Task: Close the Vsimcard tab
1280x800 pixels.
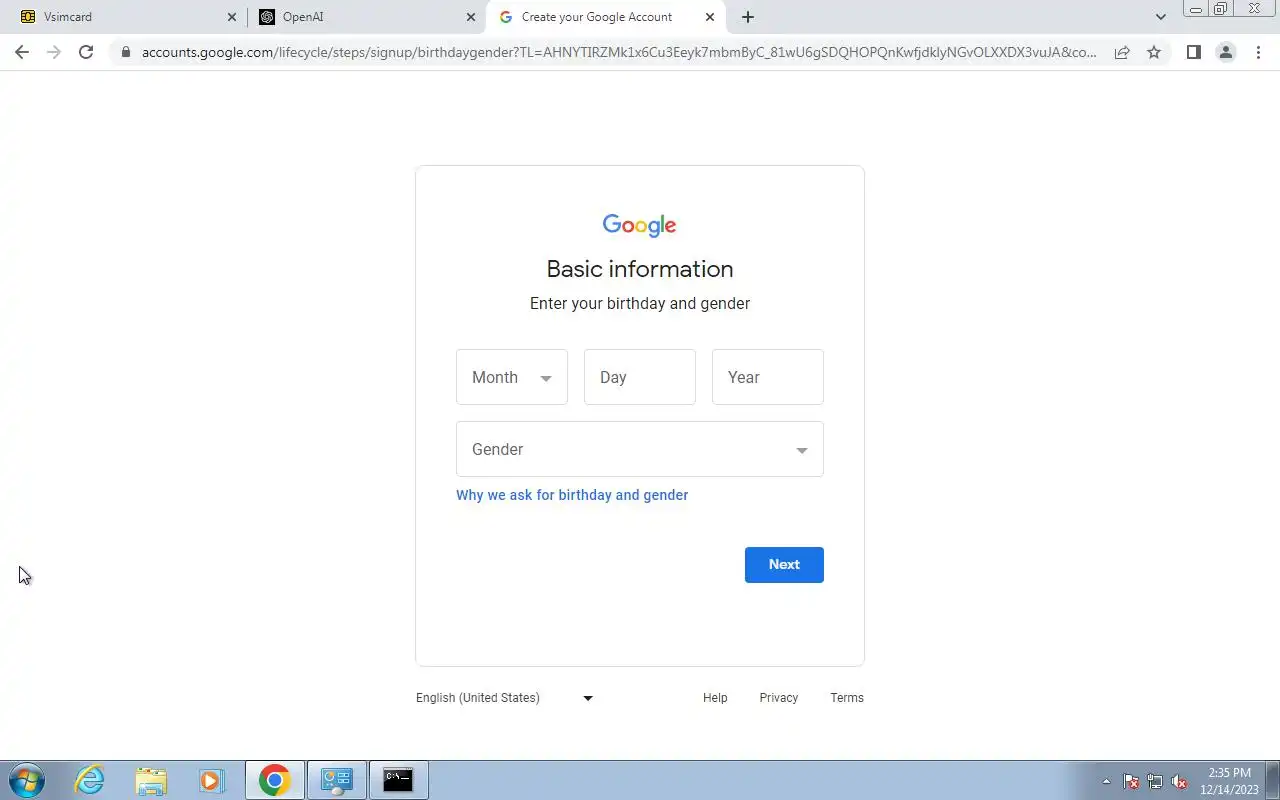Action: tap(232, 17)
